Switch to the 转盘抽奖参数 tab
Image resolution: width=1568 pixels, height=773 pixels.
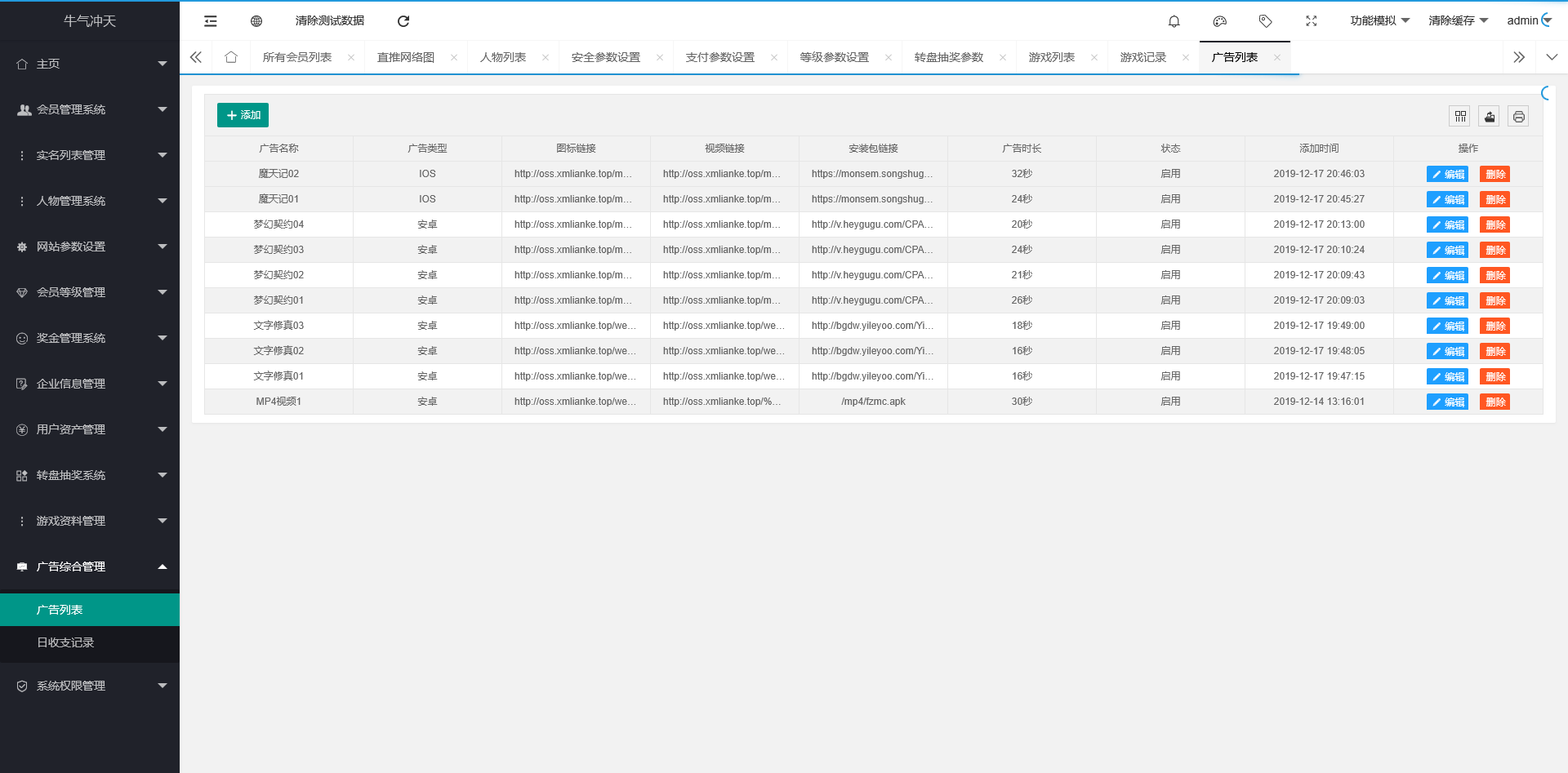tap(949, 57)
